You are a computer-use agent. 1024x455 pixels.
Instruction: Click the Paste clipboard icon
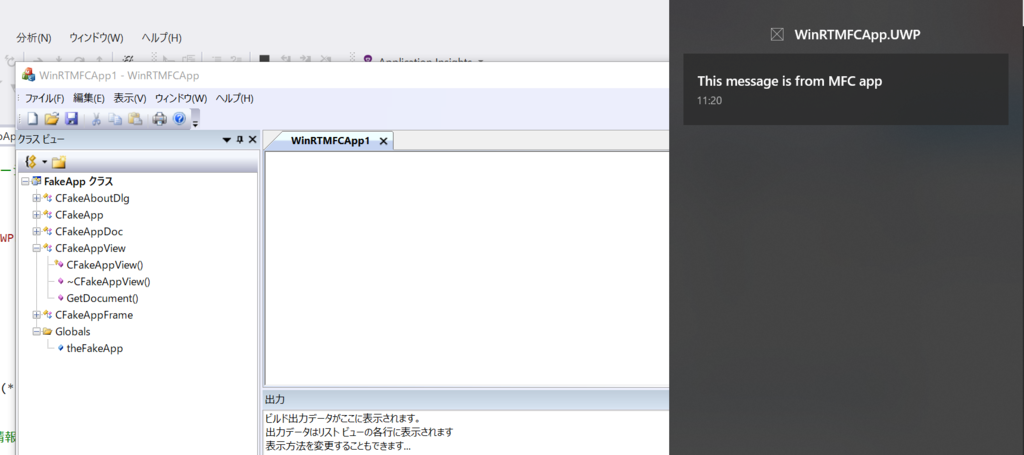(135, 119)
